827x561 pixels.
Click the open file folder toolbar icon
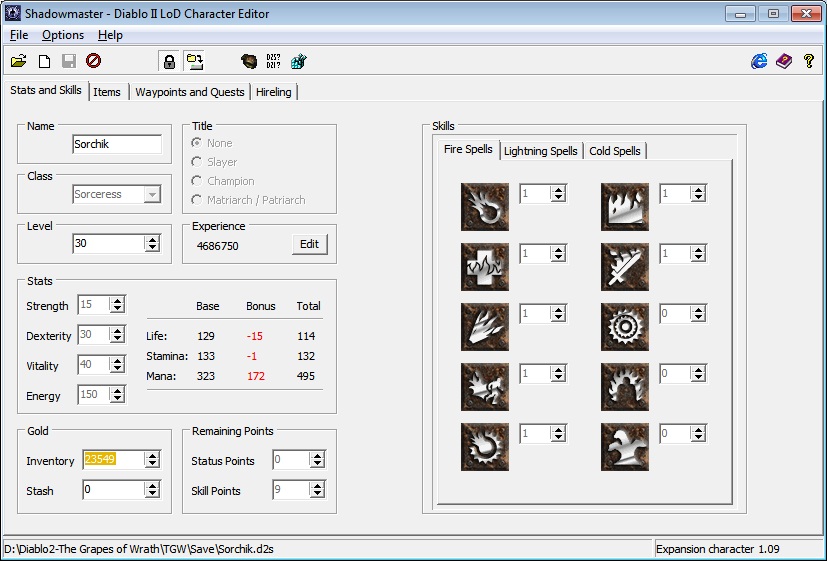pos(19,62)
